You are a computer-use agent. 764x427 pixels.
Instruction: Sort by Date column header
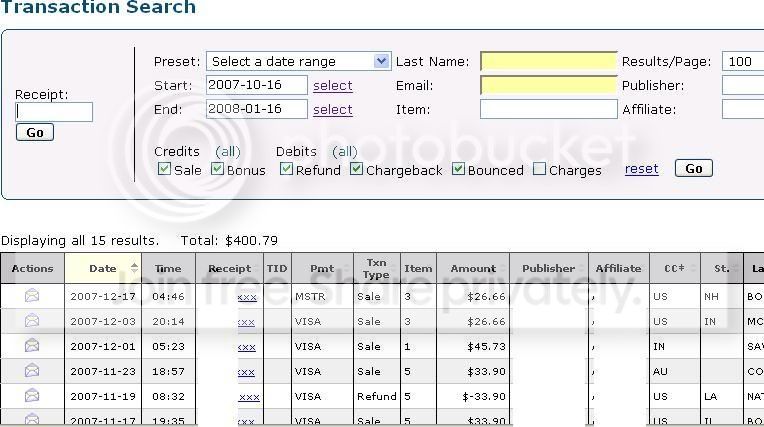coord(103,268)
